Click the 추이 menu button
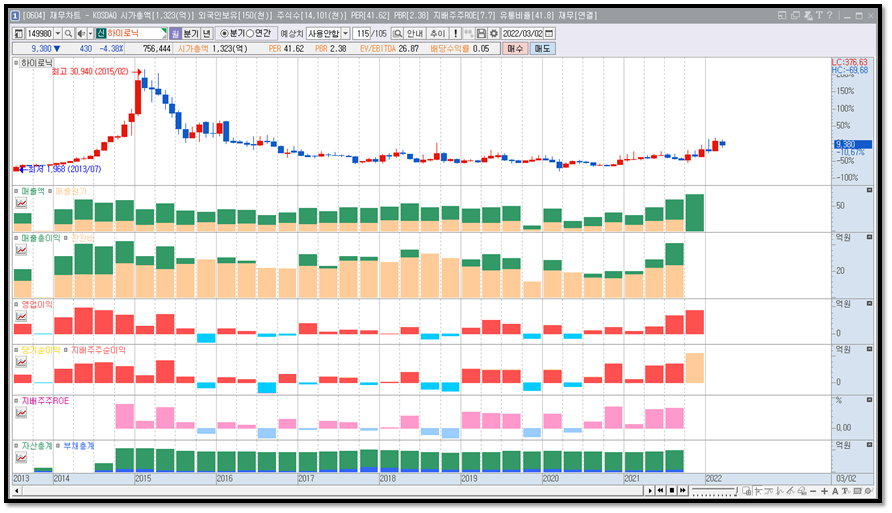The height and width of the screenshot is (513, 892). 437,34
